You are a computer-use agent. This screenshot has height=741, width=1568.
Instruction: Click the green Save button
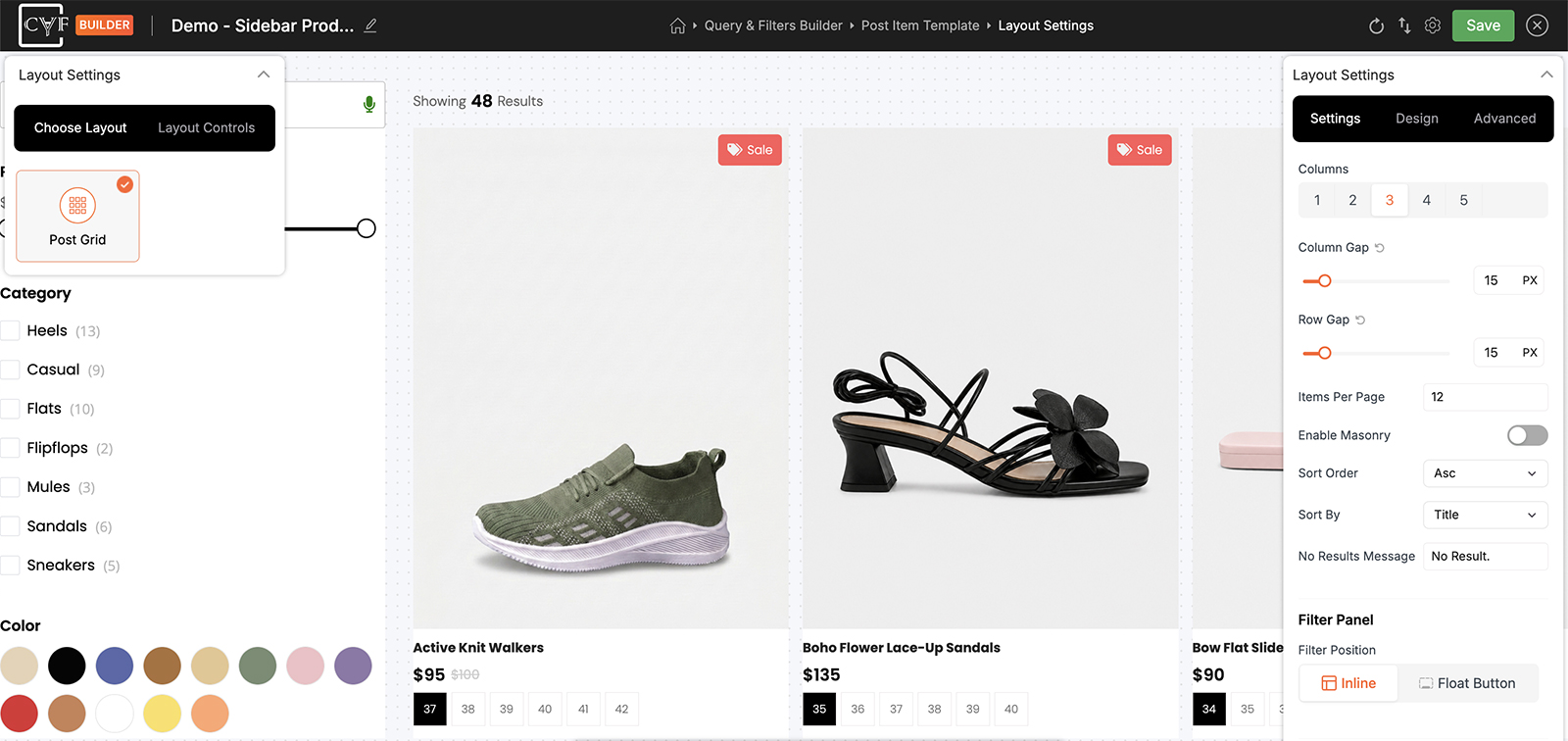(x=1483, y=25)
